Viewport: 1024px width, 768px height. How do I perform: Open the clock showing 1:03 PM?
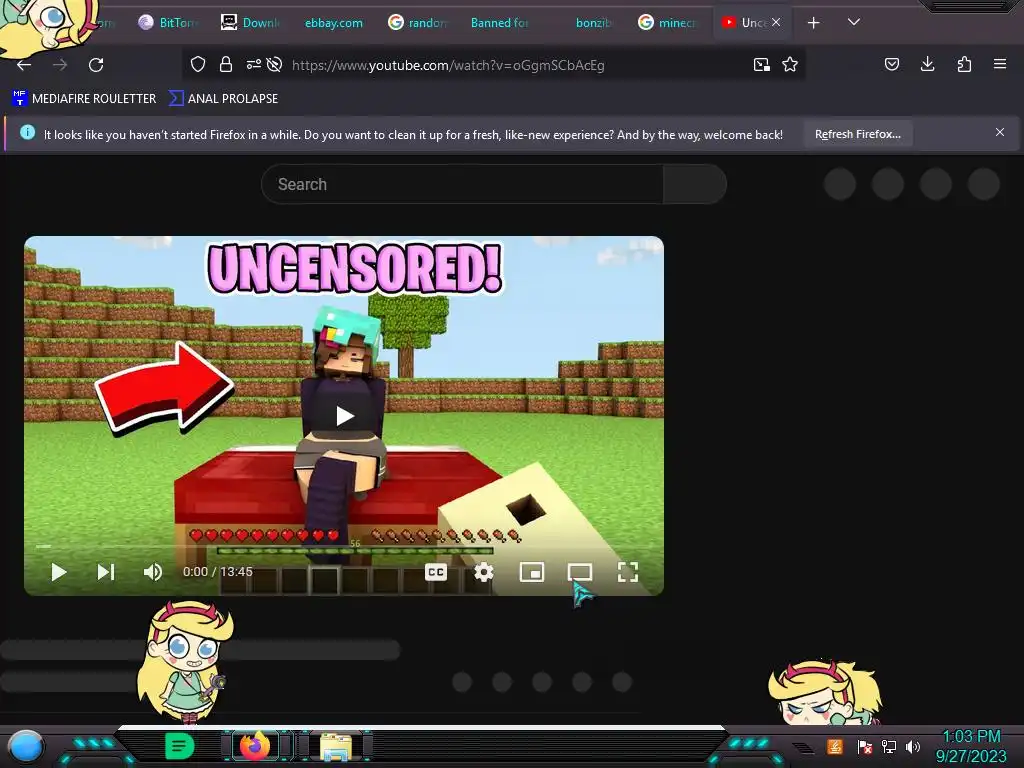[x=971, y=746]
